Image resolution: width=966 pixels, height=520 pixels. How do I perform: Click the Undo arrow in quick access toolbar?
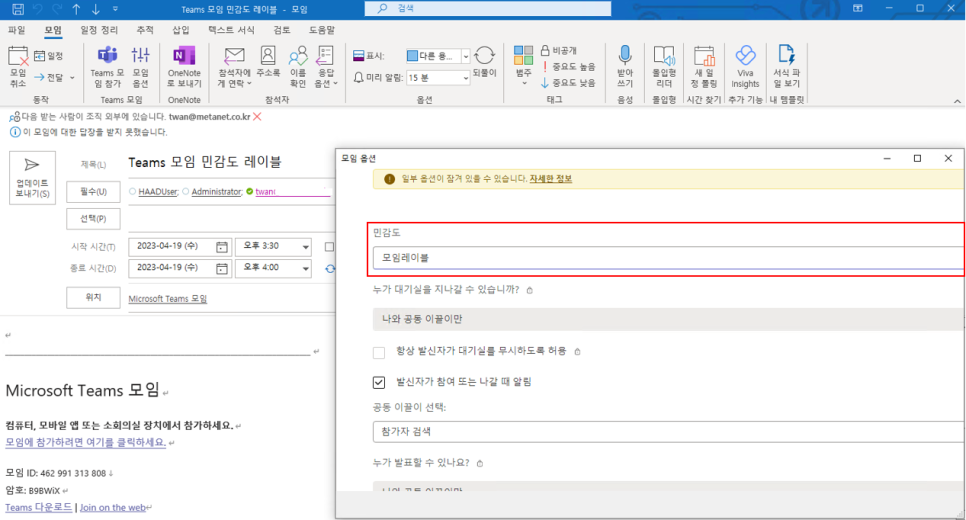38,9
